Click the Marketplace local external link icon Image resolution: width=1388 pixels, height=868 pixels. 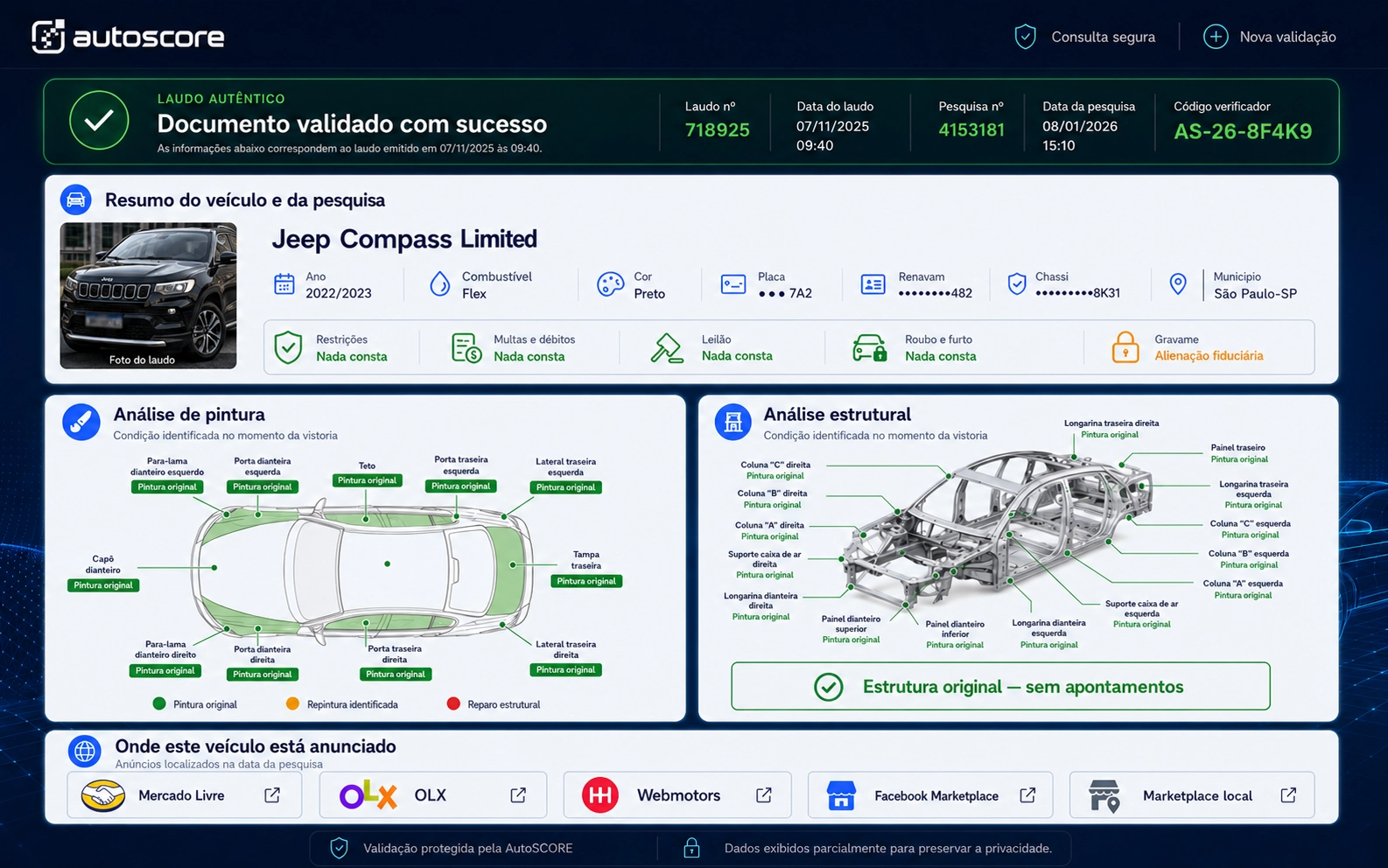[1288, 794]
